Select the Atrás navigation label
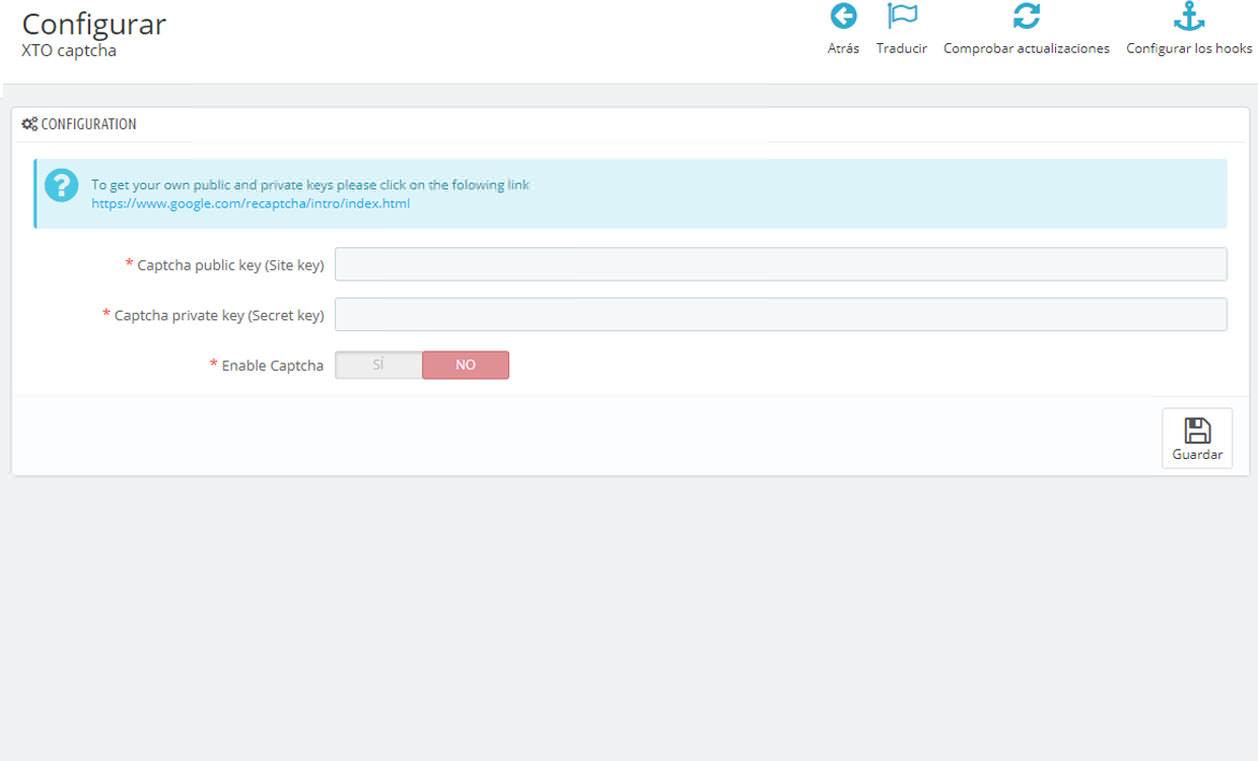Image resolution: width=1258 pixels, height=761 pixels. tap(843, 47)
